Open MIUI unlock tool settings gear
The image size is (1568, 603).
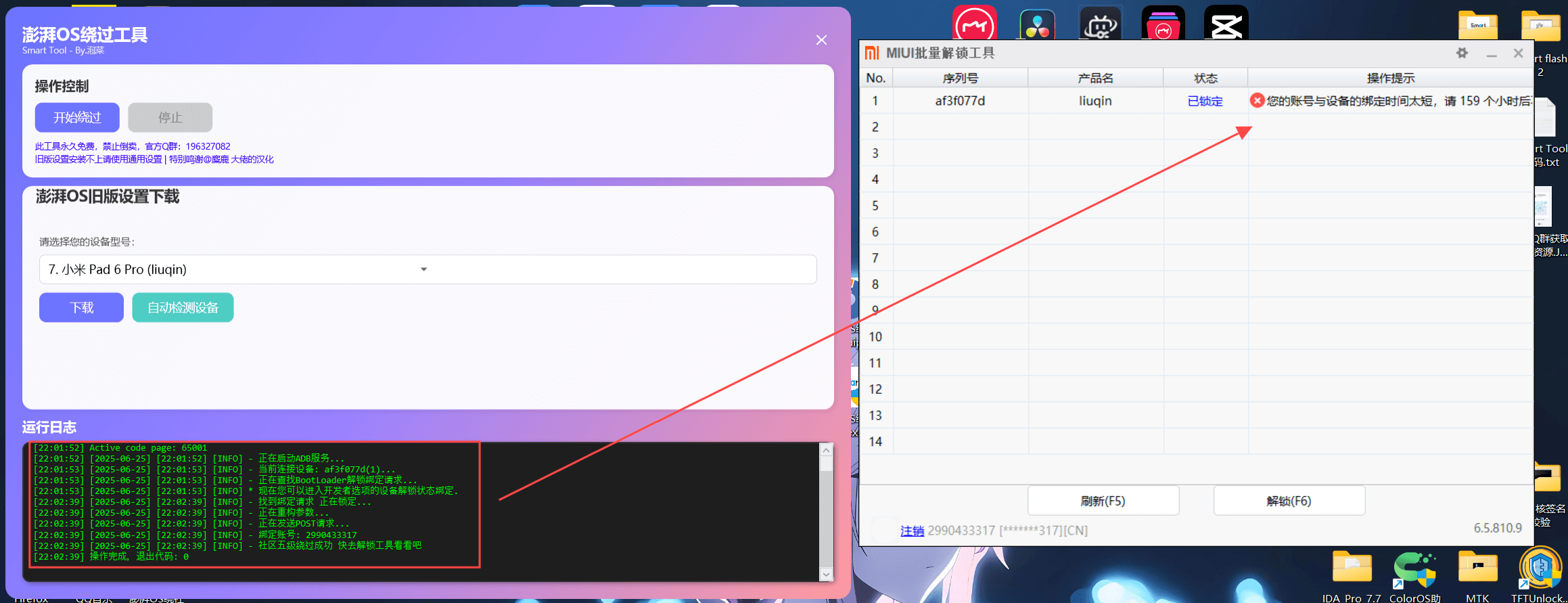click(1462, 53)
